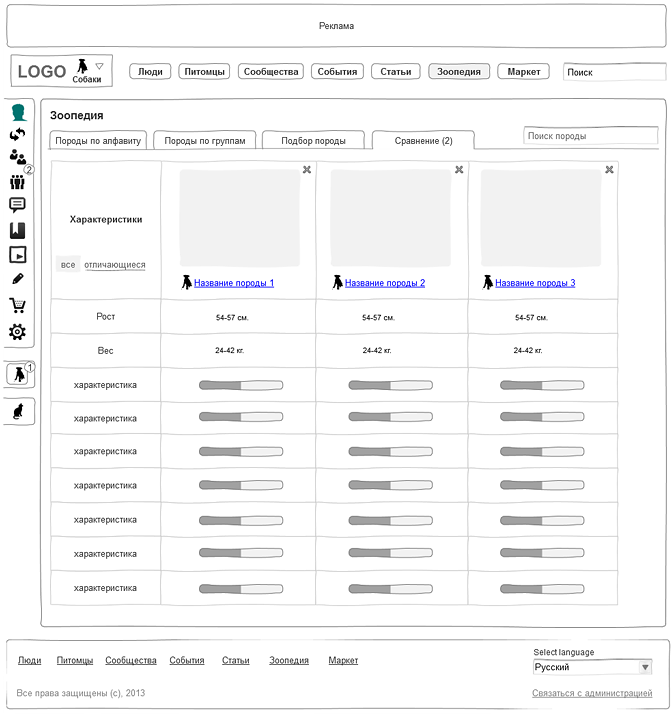Viewport: 672px width, 714px height.
Task: Open the bookmark book sidebar icon
Action: pyautogui.click(x=17, y=230)
